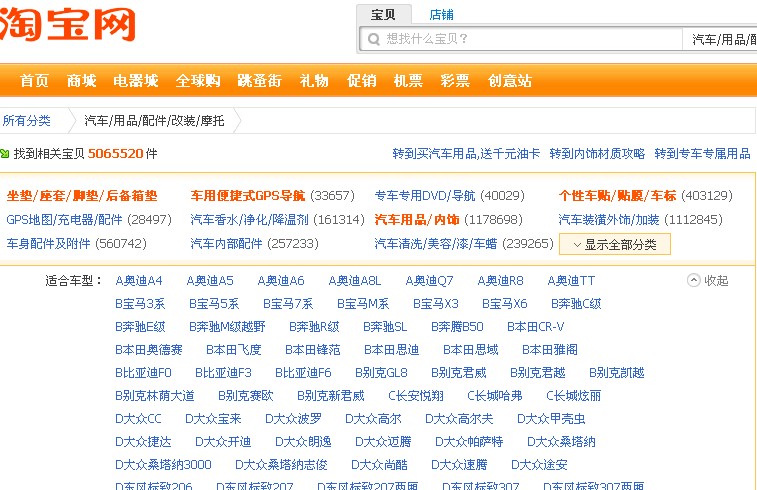The width and height of the screenshot is (757, 490).
Task: Select category 汽车用品/内饰
Action: pyautogui.click(x=417, y=220)
